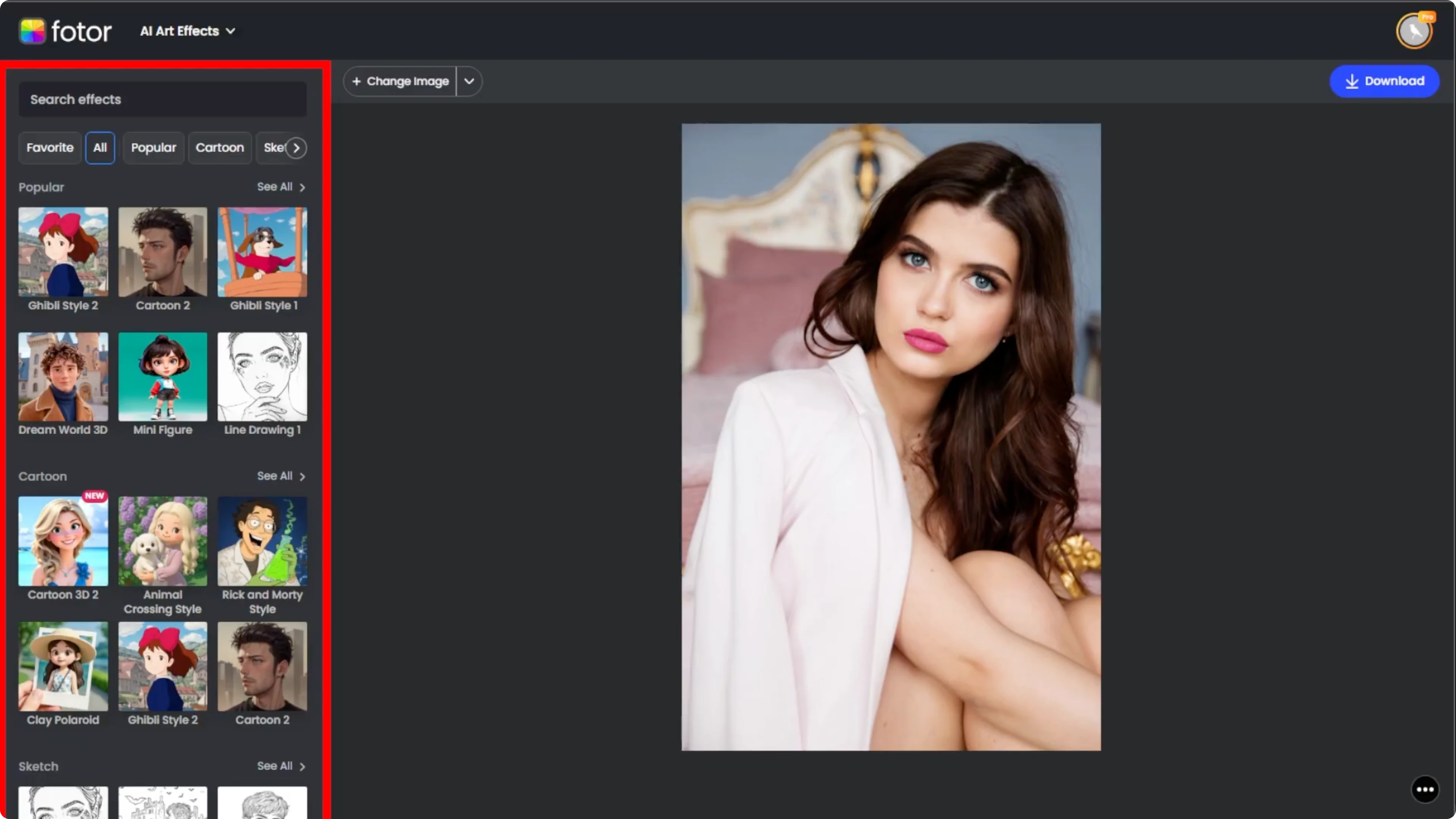Advance the category tabs with the right arrow
The image size is (1456, 819).
coord(296,148)
